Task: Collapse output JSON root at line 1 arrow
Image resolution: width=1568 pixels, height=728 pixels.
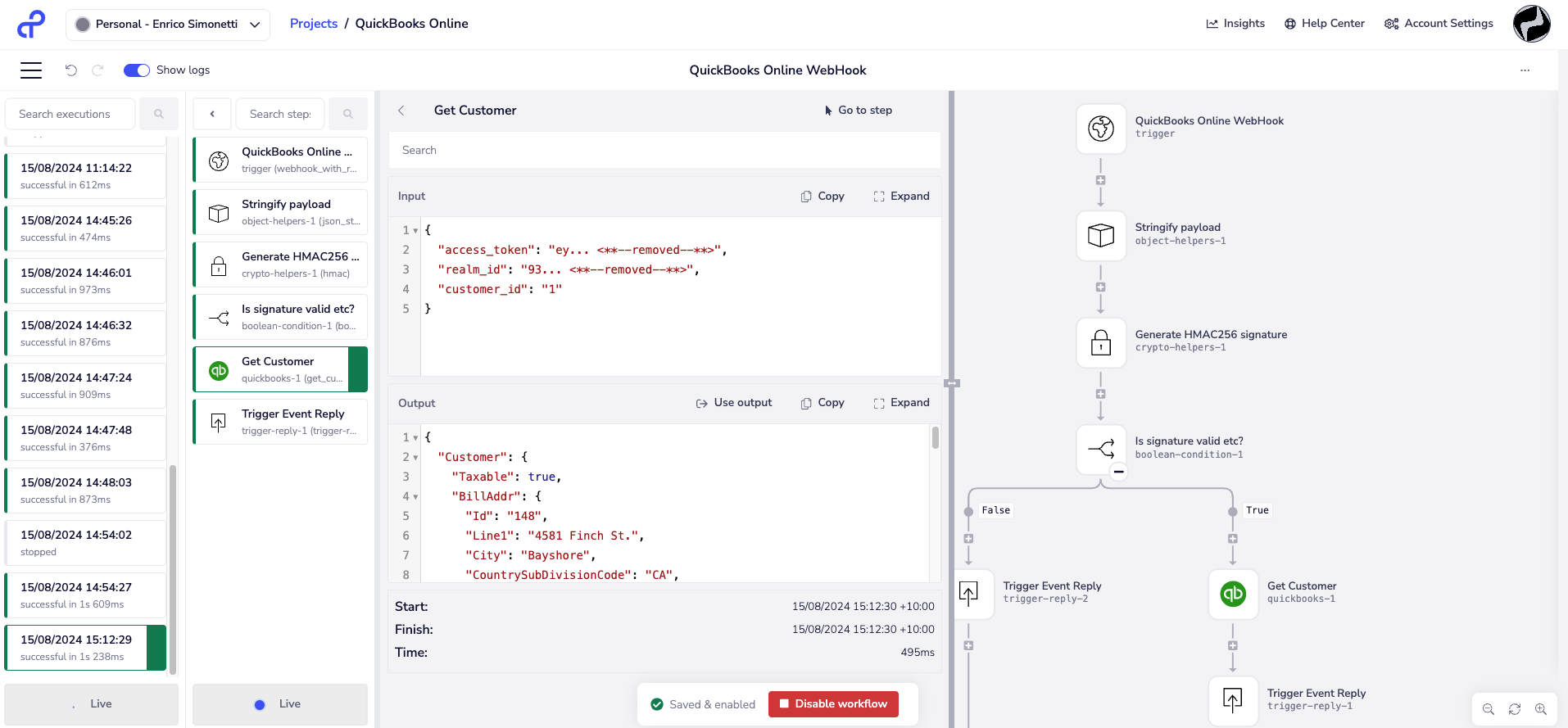Action: pos(415,438)
